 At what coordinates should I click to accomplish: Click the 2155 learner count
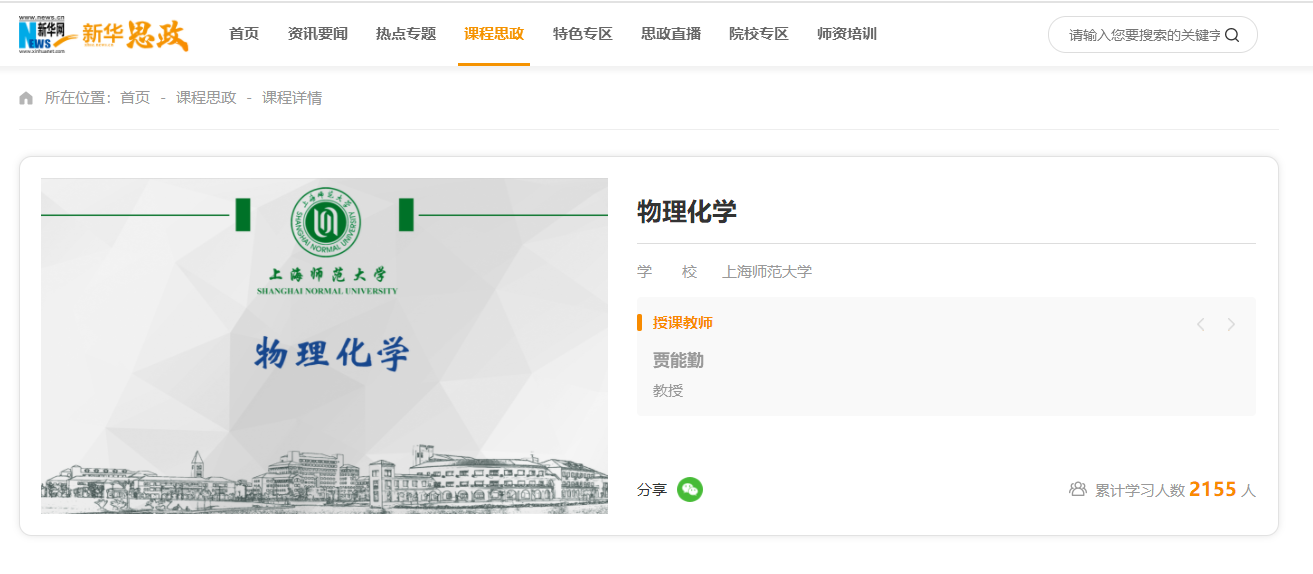coord(1213,489)
